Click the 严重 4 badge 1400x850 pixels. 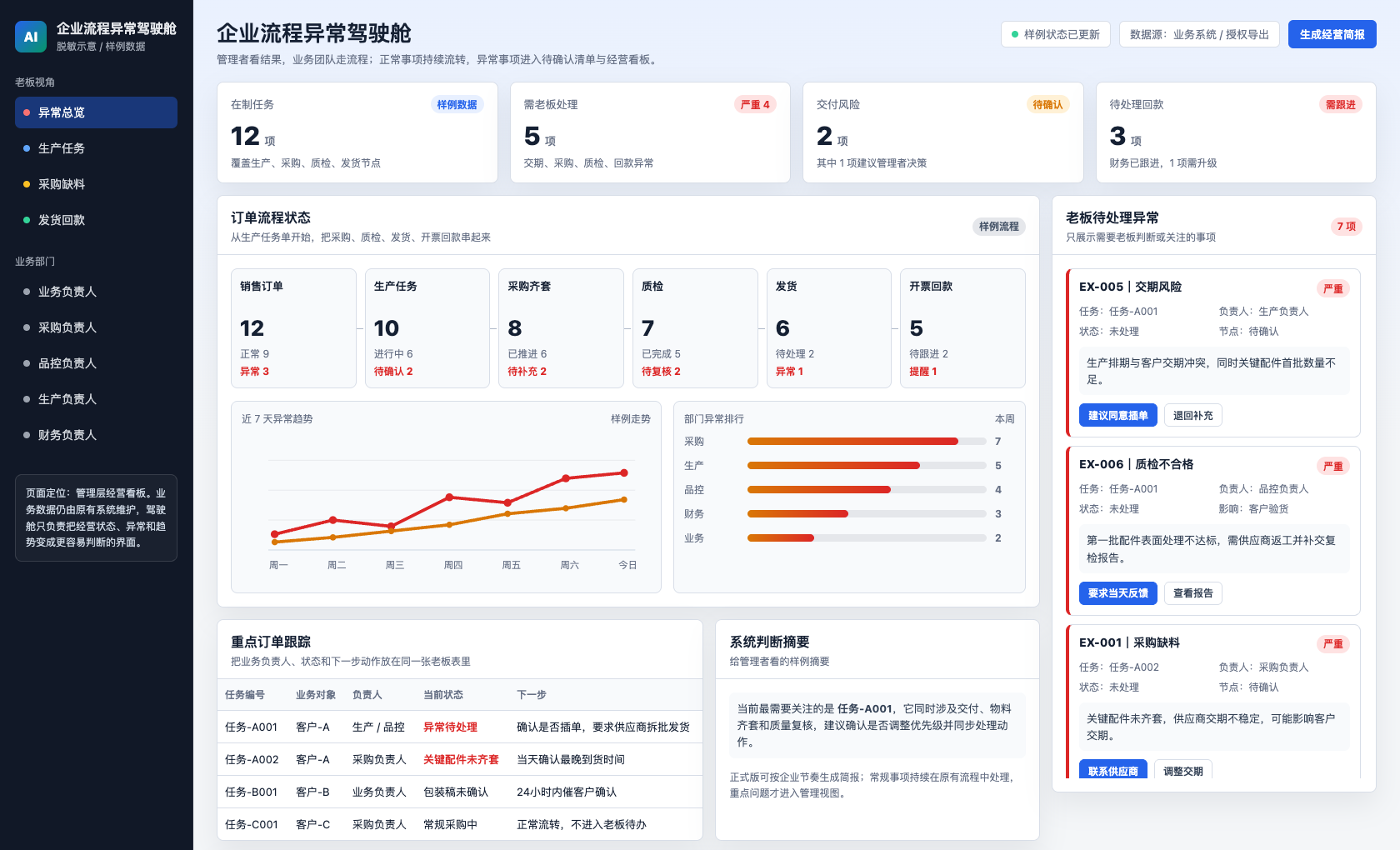(755, 104)
